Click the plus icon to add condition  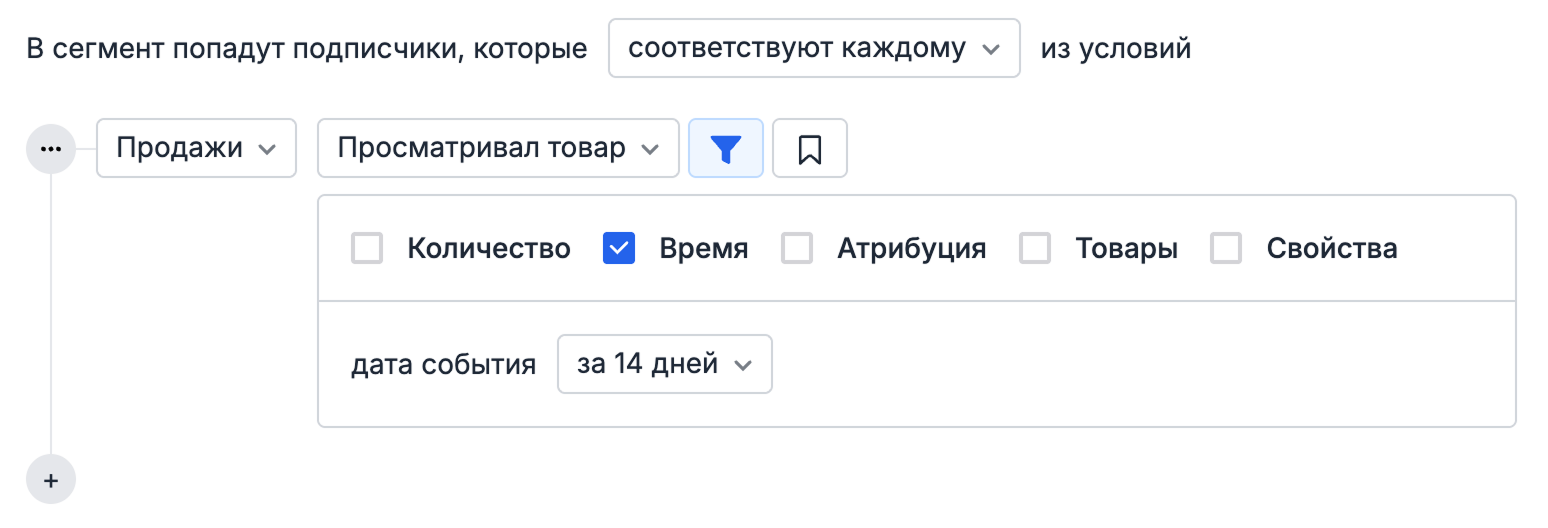[51, 480]
